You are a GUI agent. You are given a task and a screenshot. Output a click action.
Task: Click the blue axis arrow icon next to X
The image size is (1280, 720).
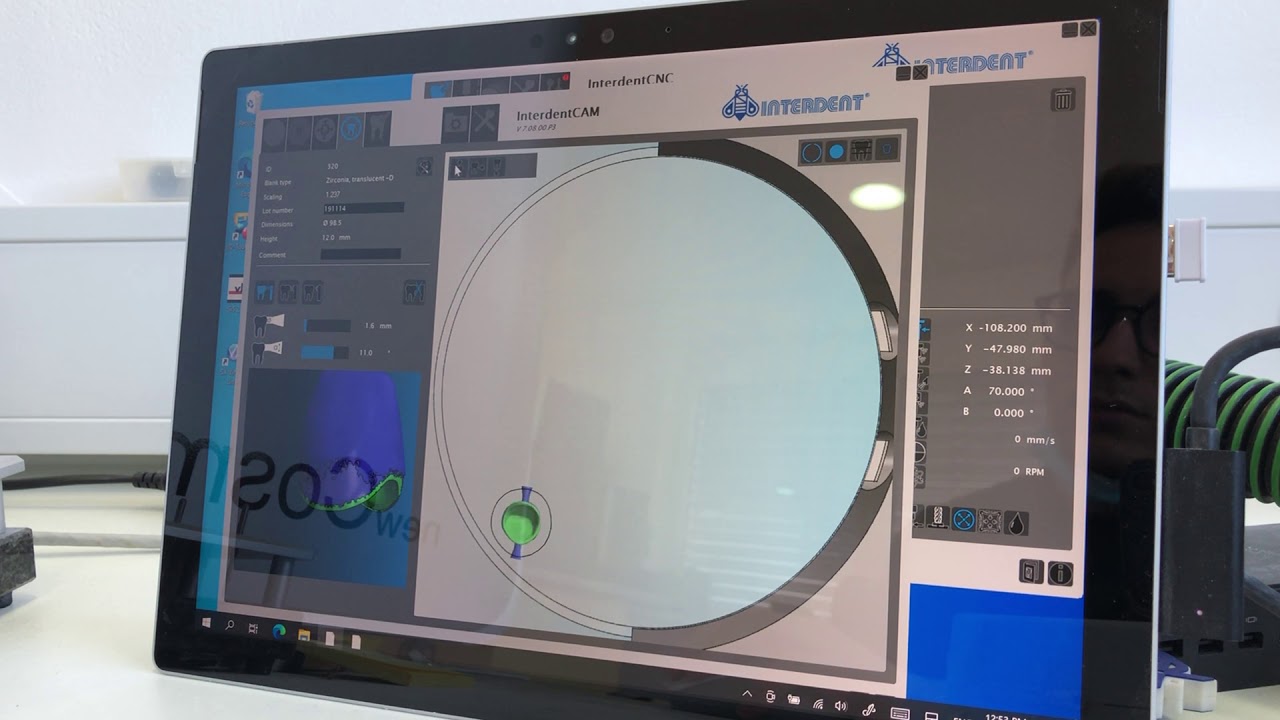(x=923, y=327)
